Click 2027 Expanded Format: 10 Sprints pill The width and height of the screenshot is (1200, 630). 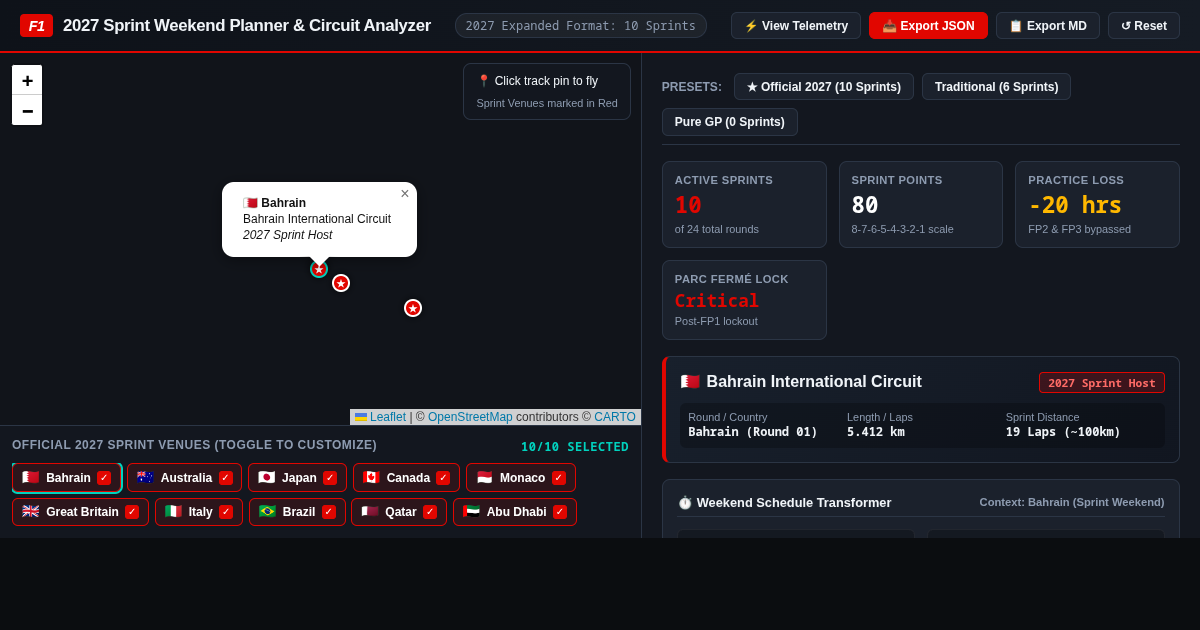tap(581, 26)
